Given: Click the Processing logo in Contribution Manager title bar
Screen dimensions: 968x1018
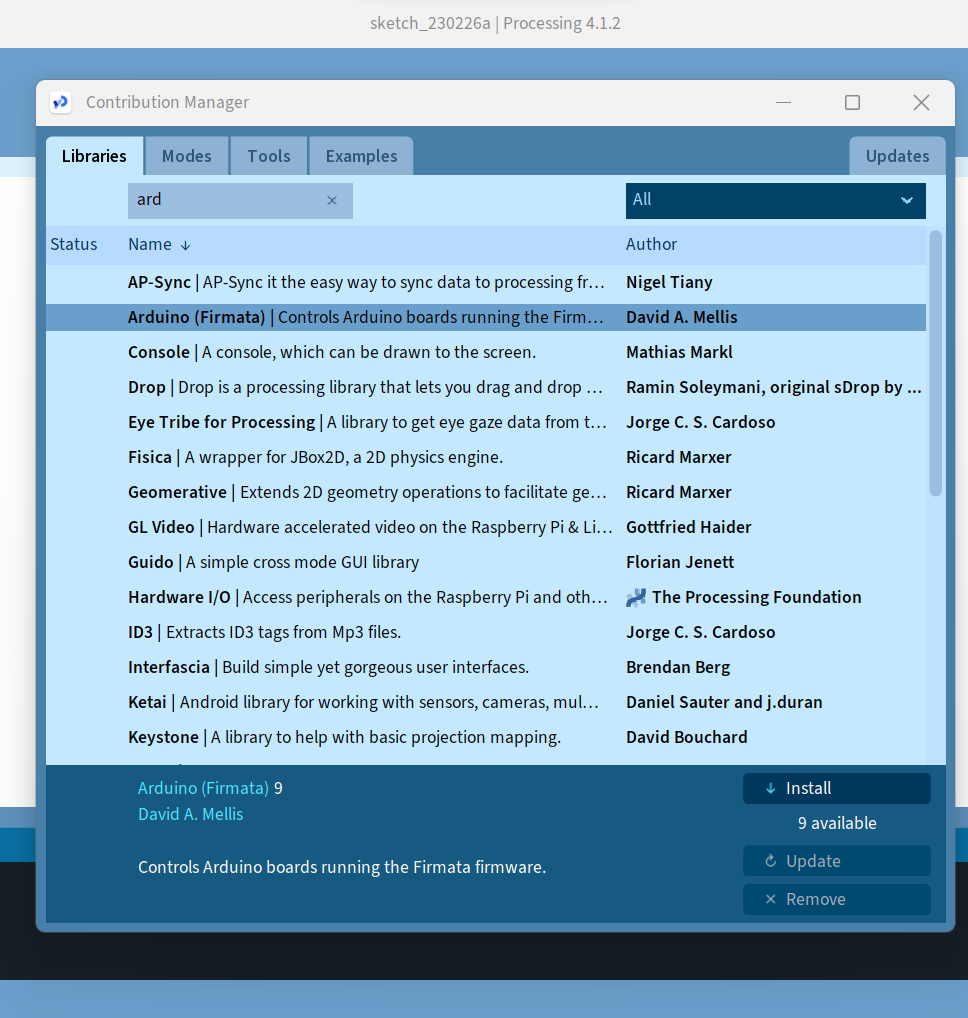Looking at the screenshot, I should [60, 103].
